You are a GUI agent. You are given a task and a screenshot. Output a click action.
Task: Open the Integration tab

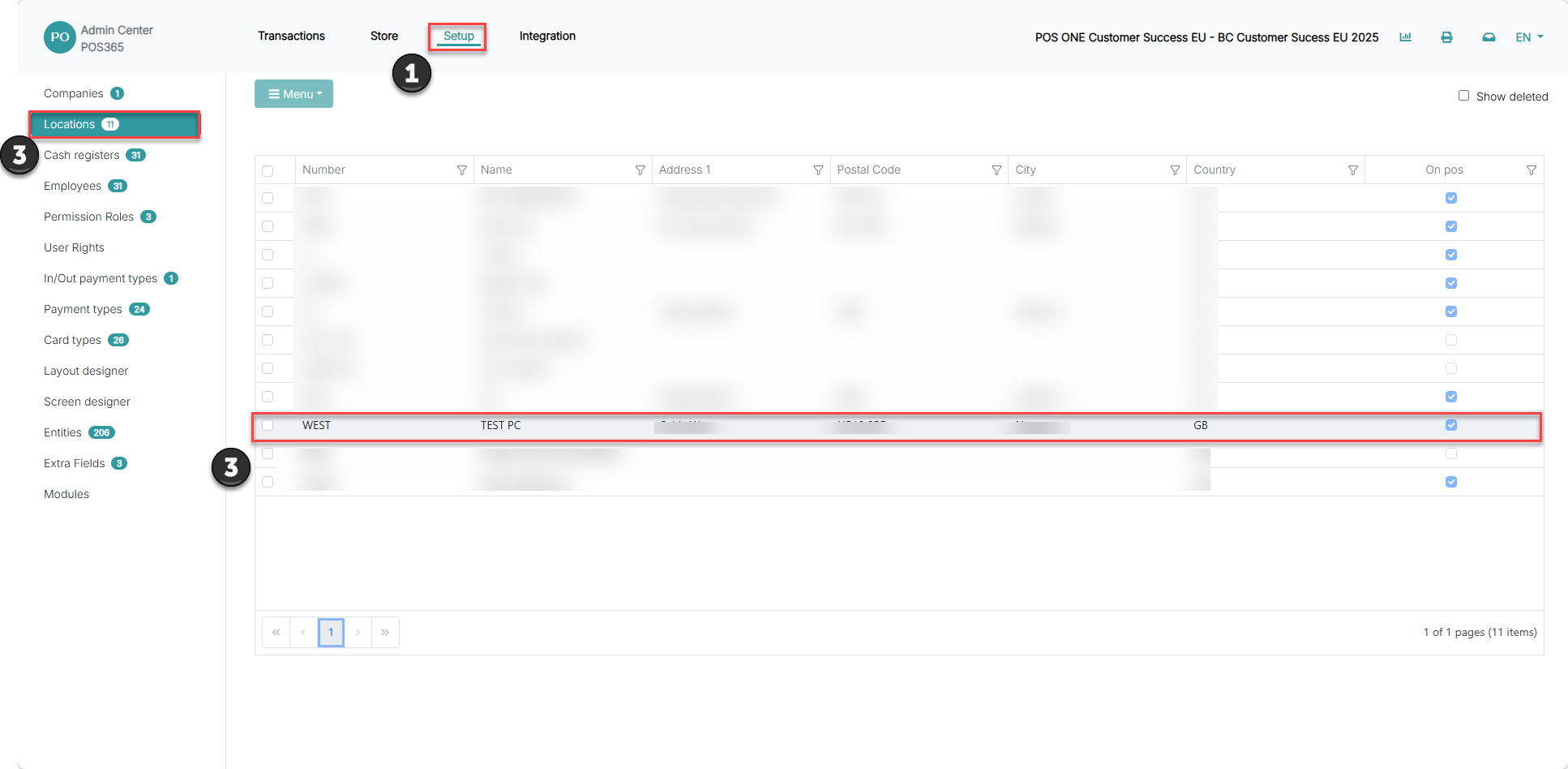pyautogui.click(x=547, y=36)
